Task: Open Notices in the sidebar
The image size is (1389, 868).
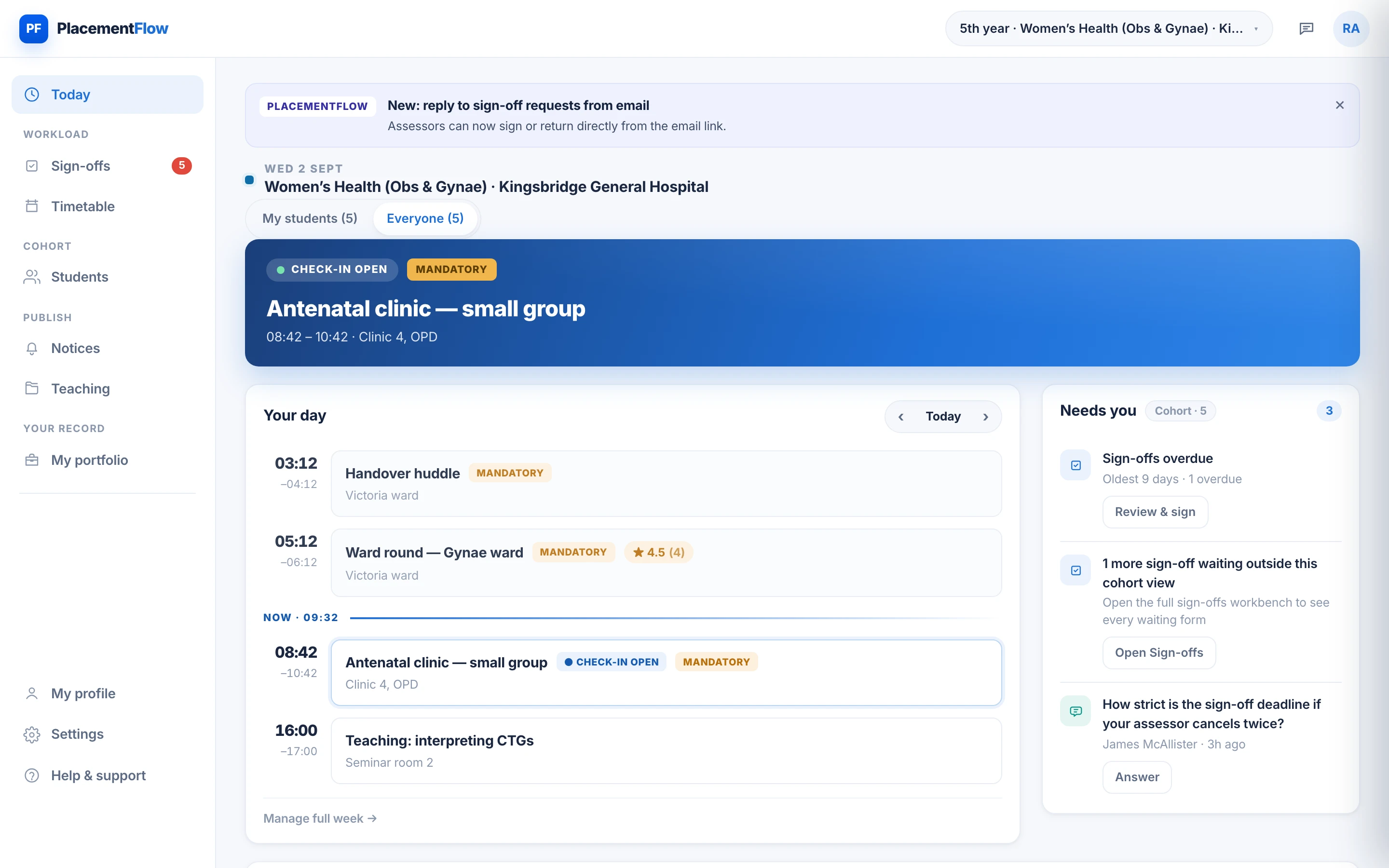Action: click(x=108, y=349)
